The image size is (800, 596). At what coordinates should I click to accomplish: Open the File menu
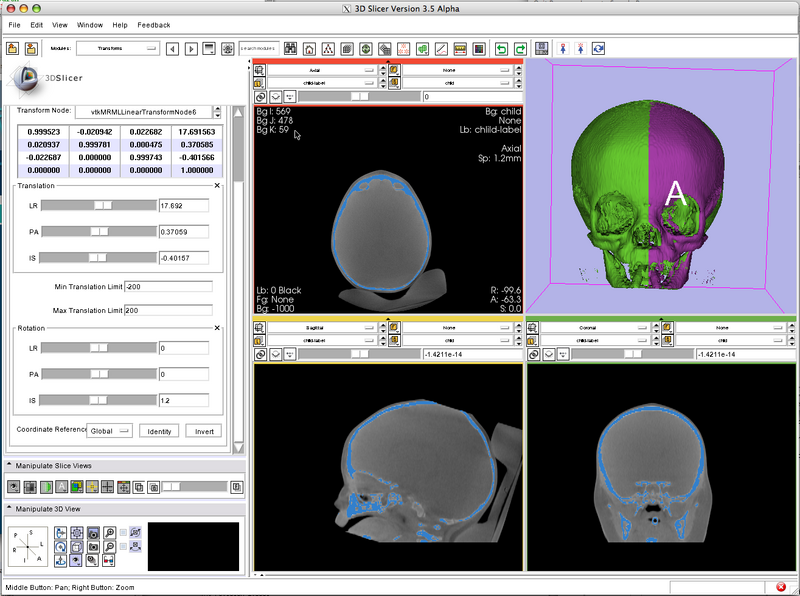[14, 25]
